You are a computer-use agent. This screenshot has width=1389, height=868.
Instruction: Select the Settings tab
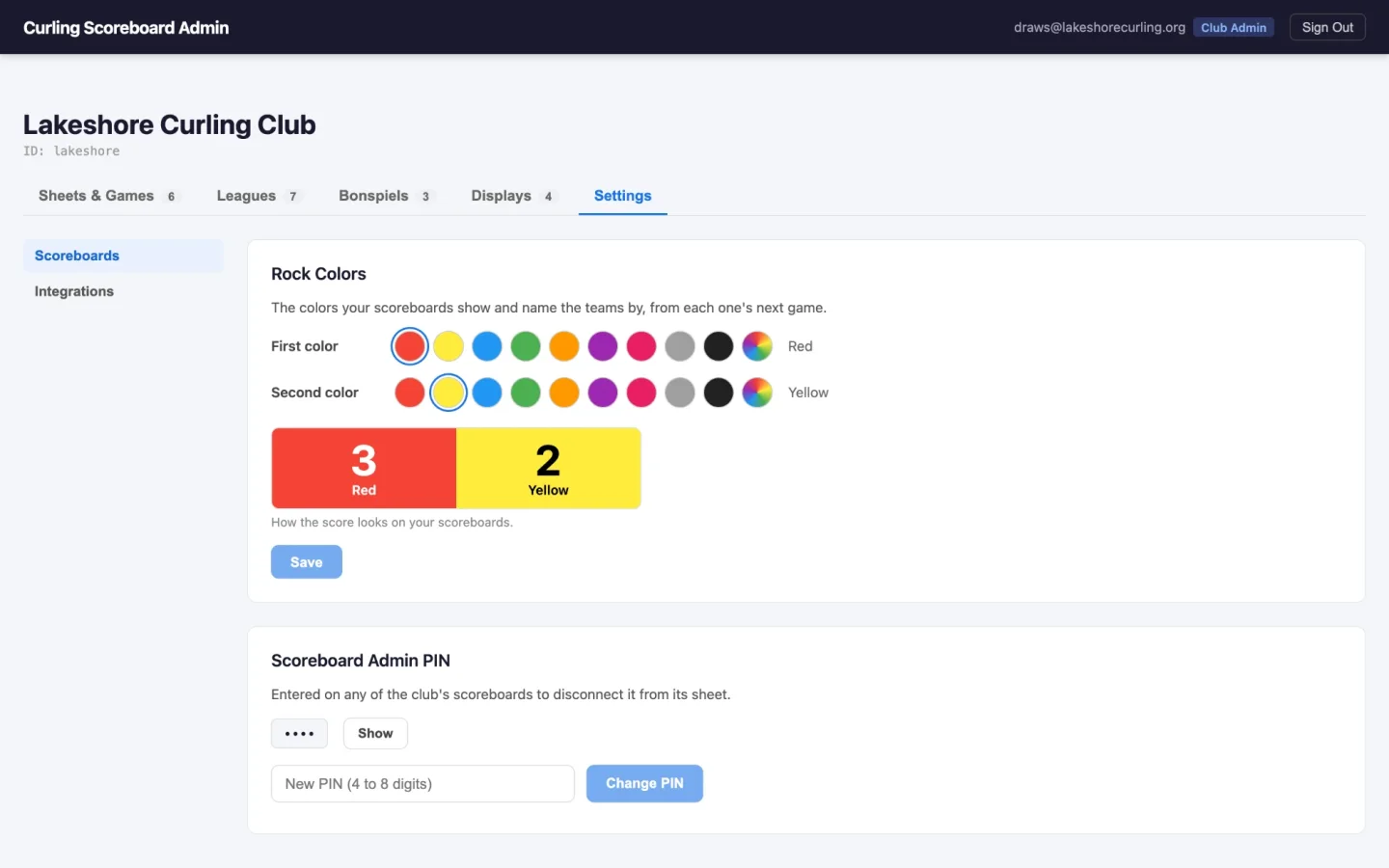(623, 196)
